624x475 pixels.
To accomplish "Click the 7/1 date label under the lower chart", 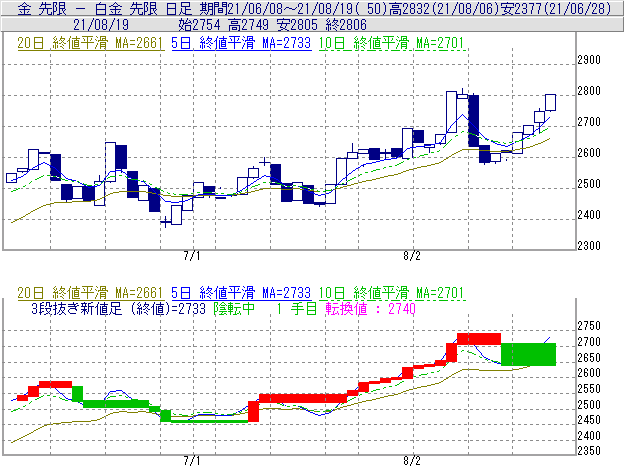I will coord(191,461).
